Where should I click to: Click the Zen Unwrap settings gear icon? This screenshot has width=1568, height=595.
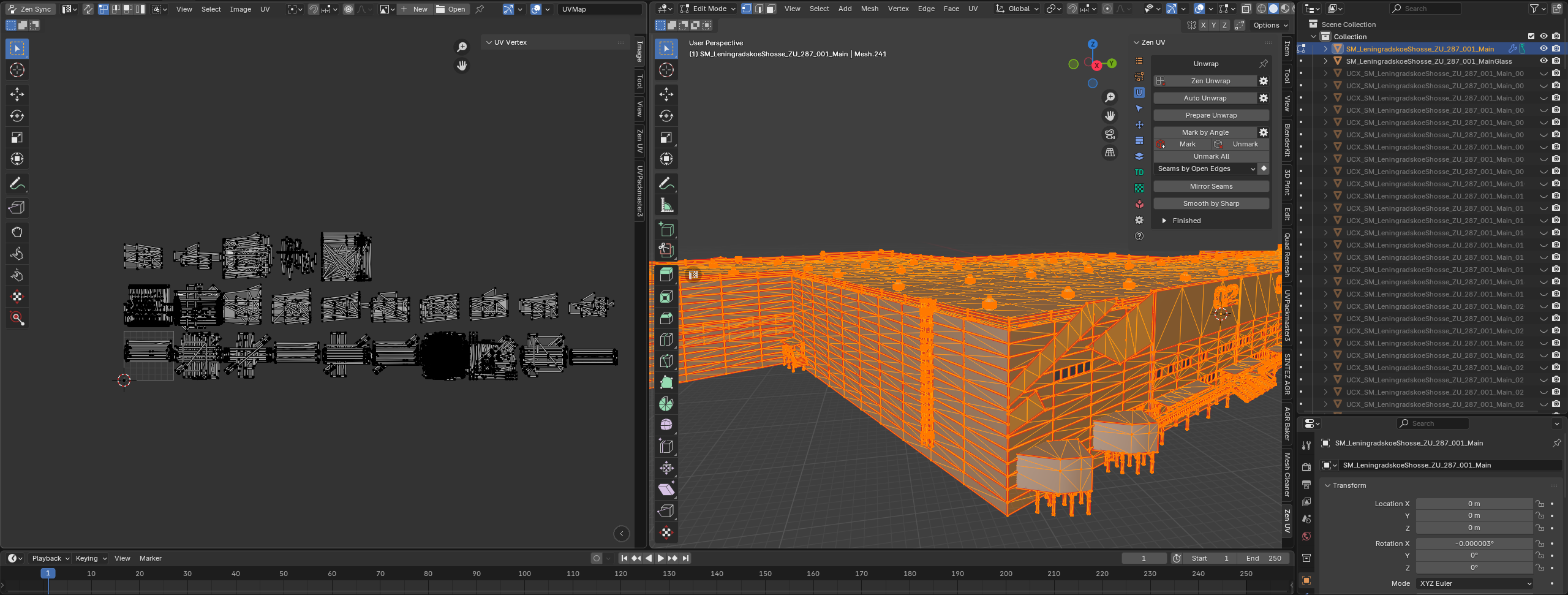click(x=1263, y=81)
